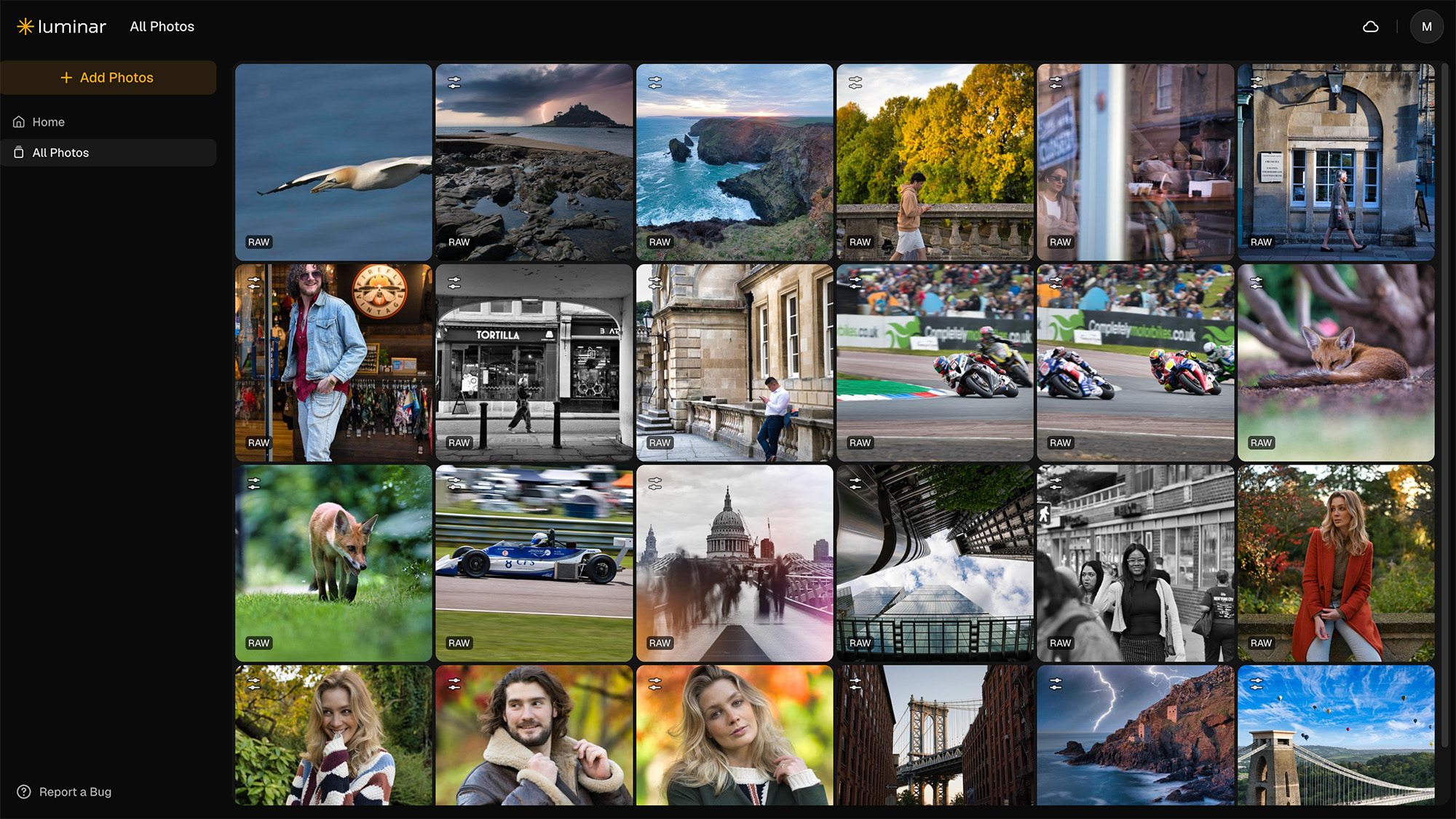The height and width of the screenshot is (819, 1456).
Task: Click the edits icon on the sleeping fox photo
Action: coord(1256,283)
